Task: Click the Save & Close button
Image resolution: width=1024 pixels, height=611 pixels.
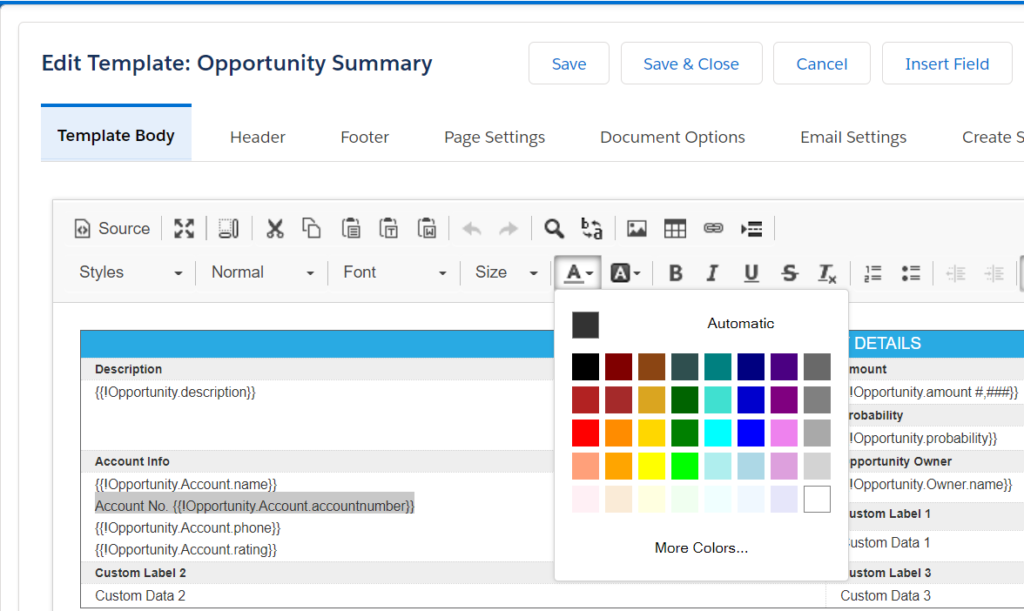Action: 691,63
